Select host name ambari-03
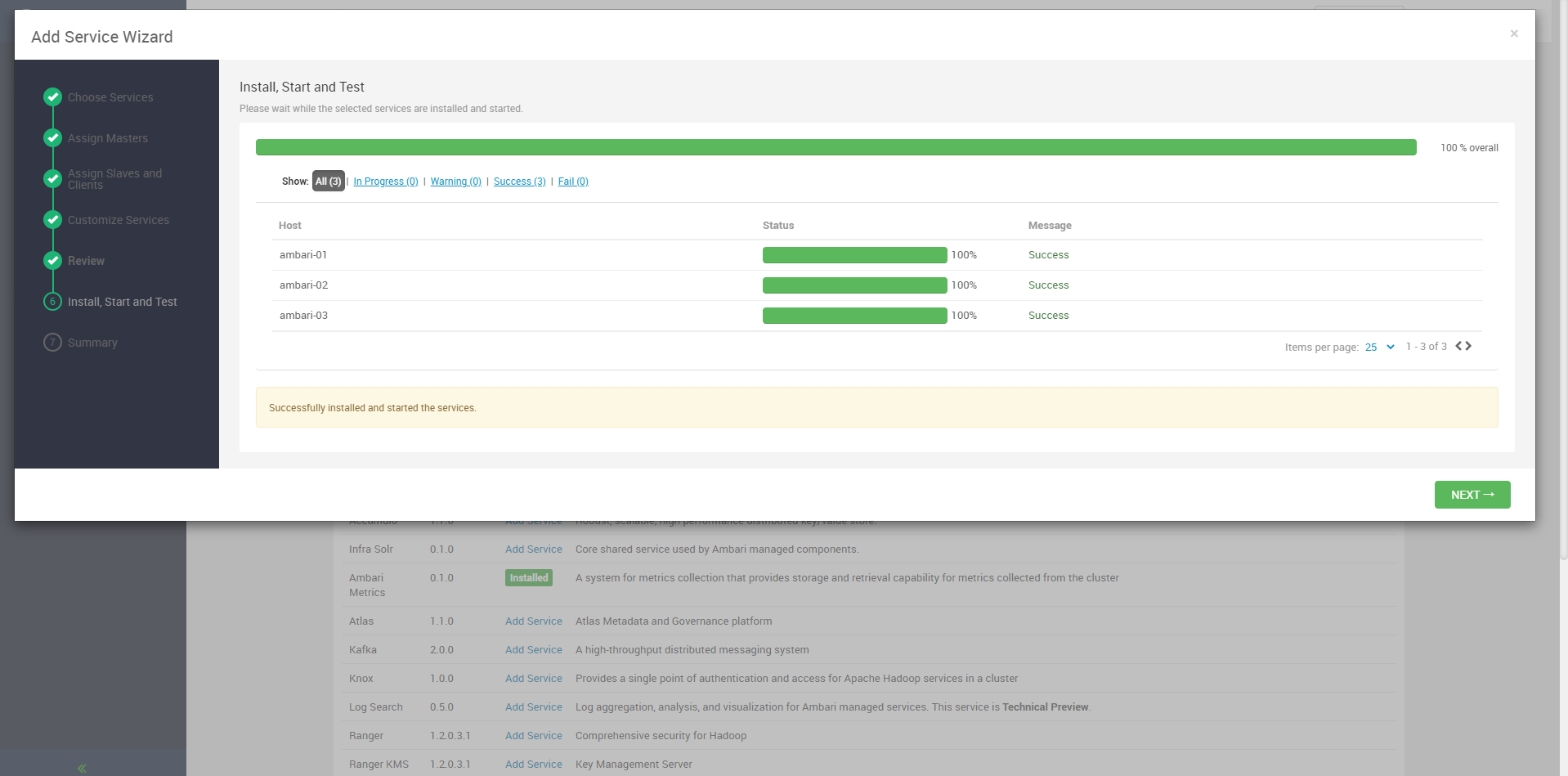 coord(303,316)
